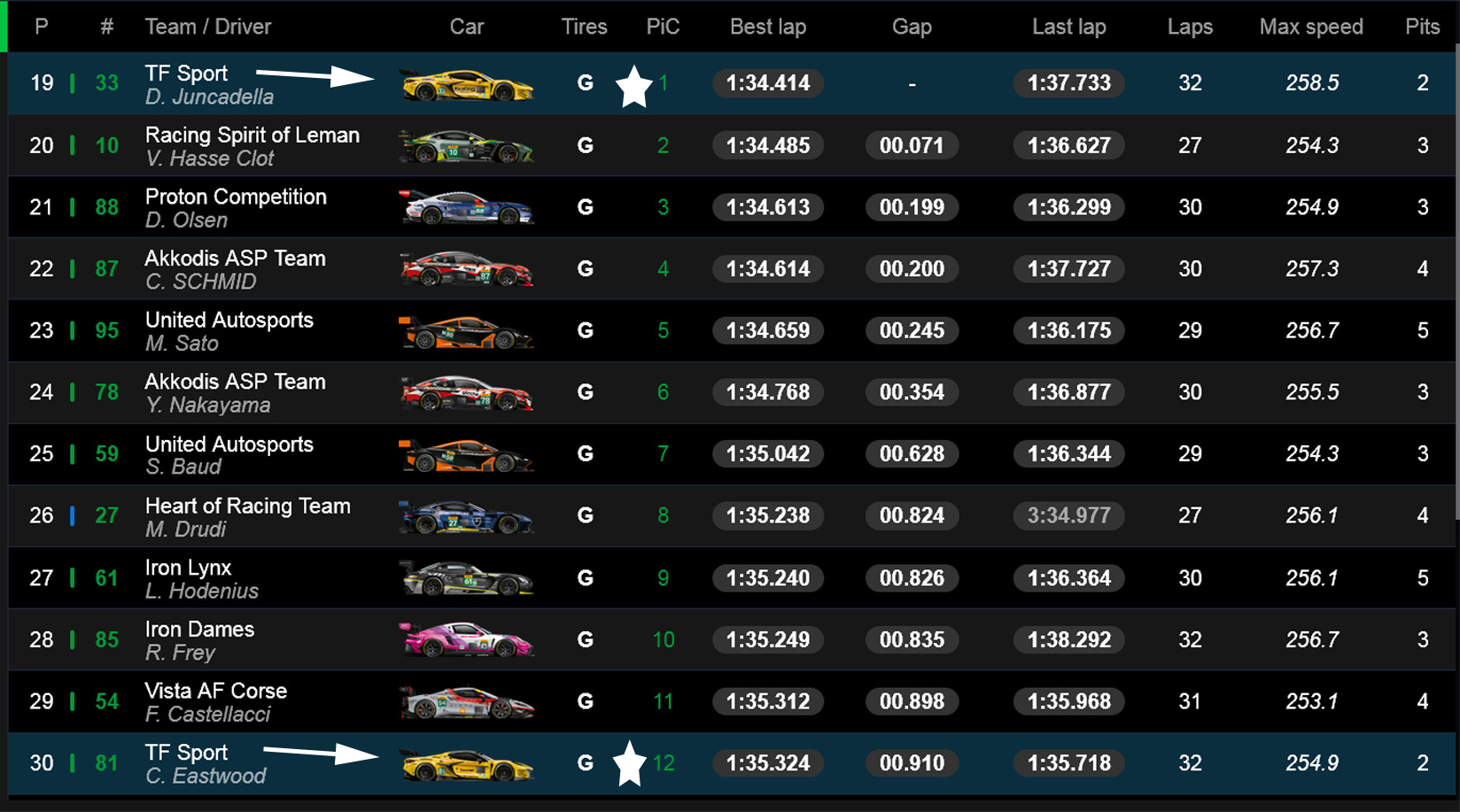Click the Iron Dames pink car thumbnail
Image resolution: width=1460 pixels, height=812 pixels.
(x=467, y=639)
